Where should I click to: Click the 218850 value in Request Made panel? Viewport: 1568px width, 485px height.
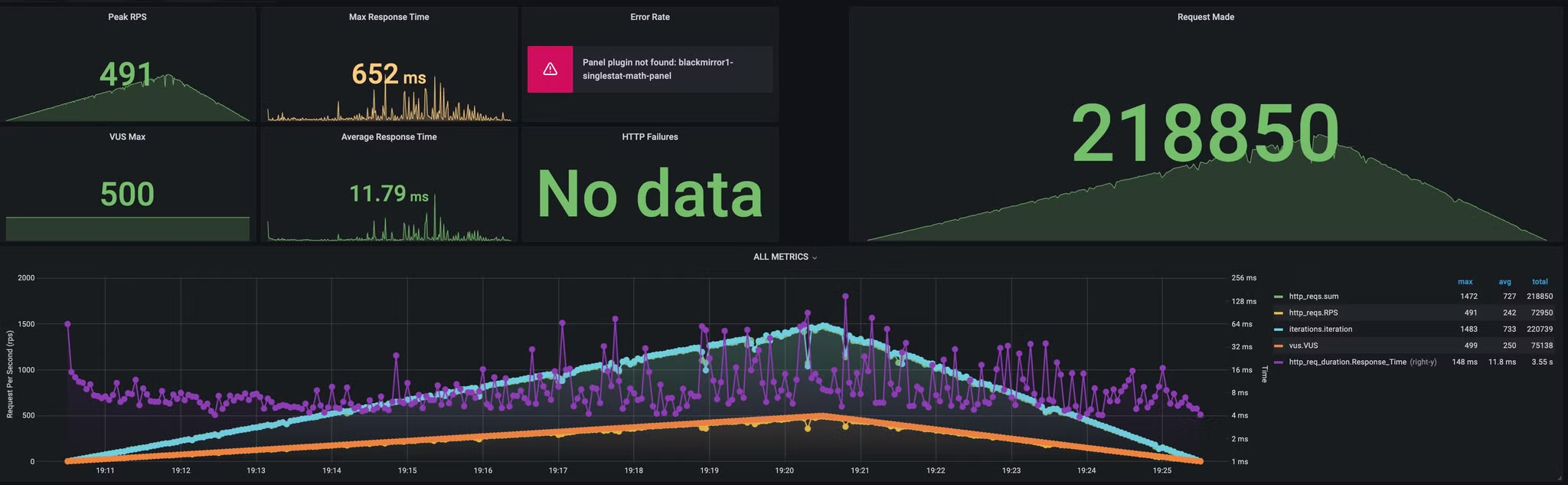tap(1205, 134)
